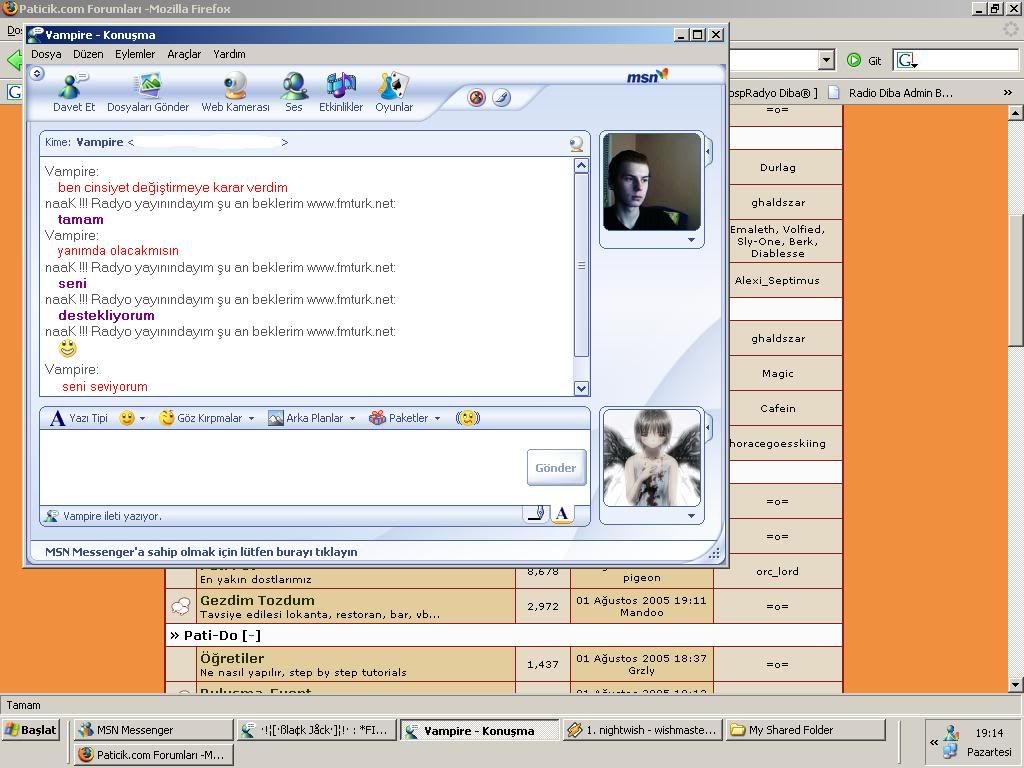Switch to Blatk Jack conversation in taskbar
The width and height of the screenshot is (1024, 768).
pyautogui.click(x=316, y=730)
